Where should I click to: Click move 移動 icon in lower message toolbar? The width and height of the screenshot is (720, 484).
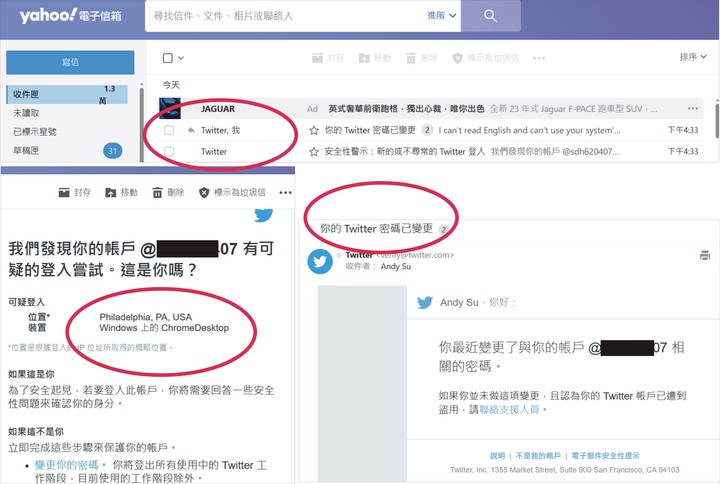point(111,192)
